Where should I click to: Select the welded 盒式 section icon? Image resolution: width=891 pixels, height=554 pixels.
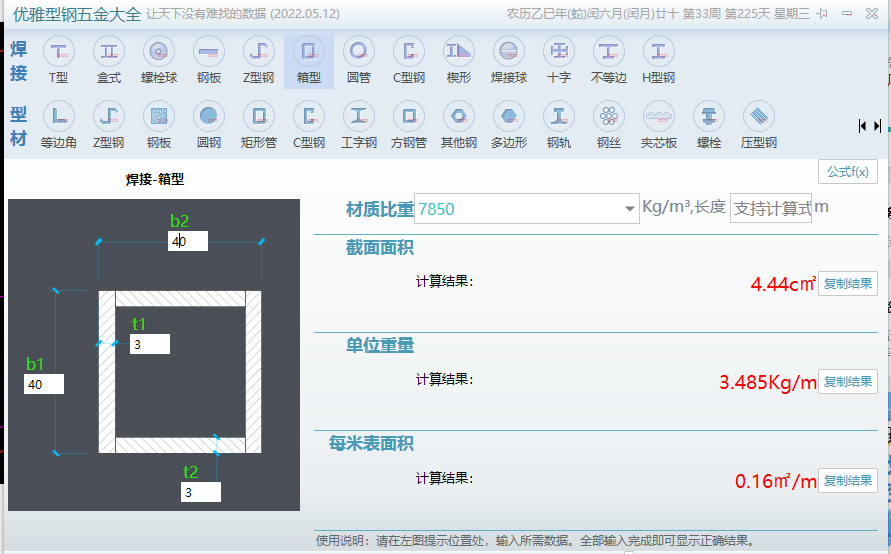pyautogui.click(x=109, y=60)
